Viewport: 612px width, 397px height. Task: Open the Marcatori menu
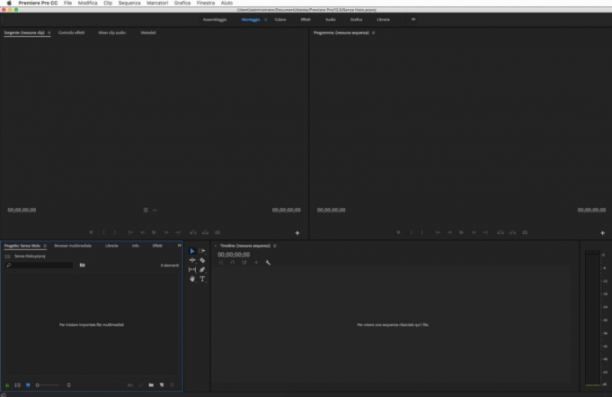(157, 3)
